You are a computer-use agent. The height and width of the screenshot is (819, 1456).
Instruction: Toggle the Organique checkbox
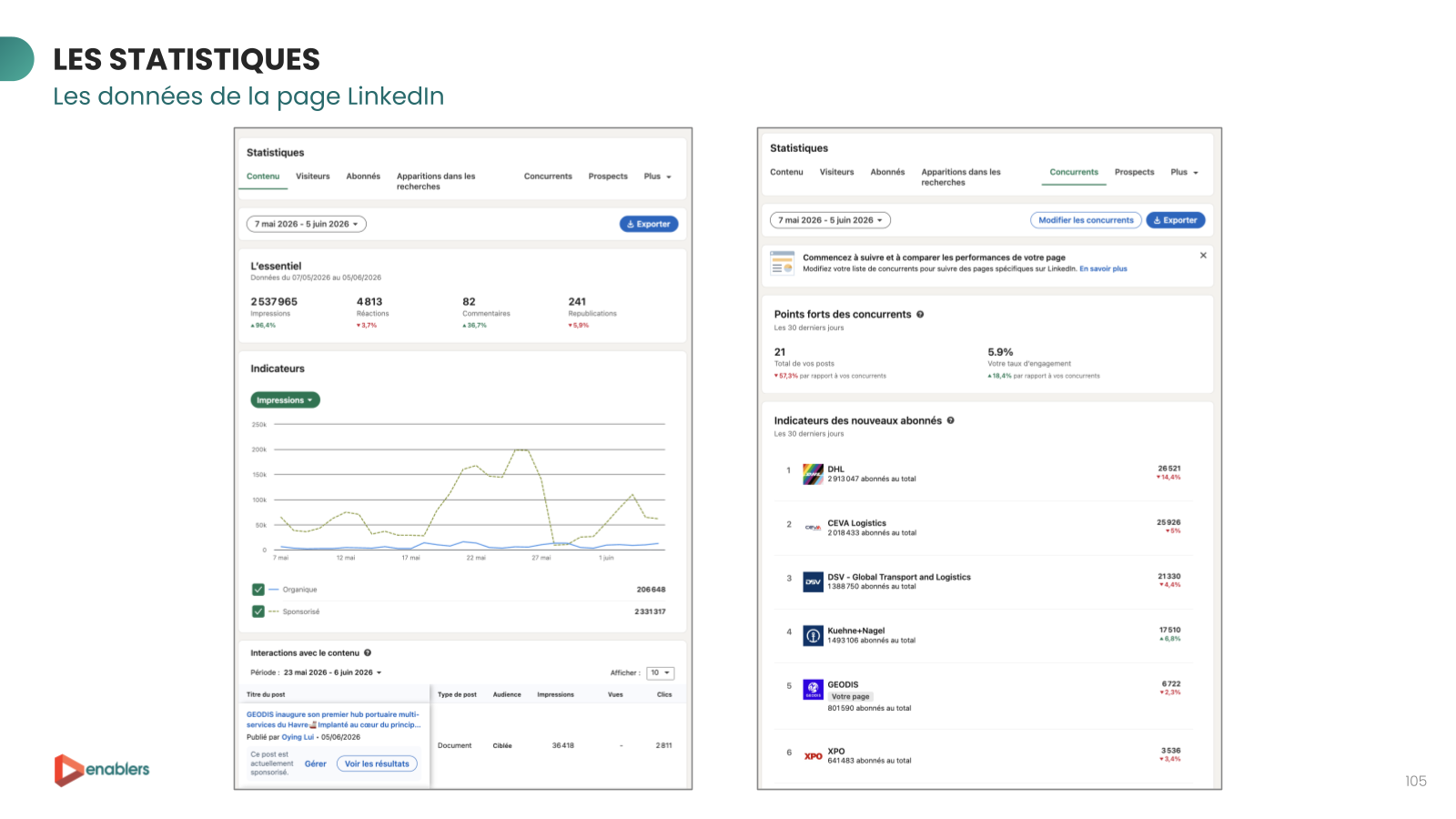tap(258, 590)
